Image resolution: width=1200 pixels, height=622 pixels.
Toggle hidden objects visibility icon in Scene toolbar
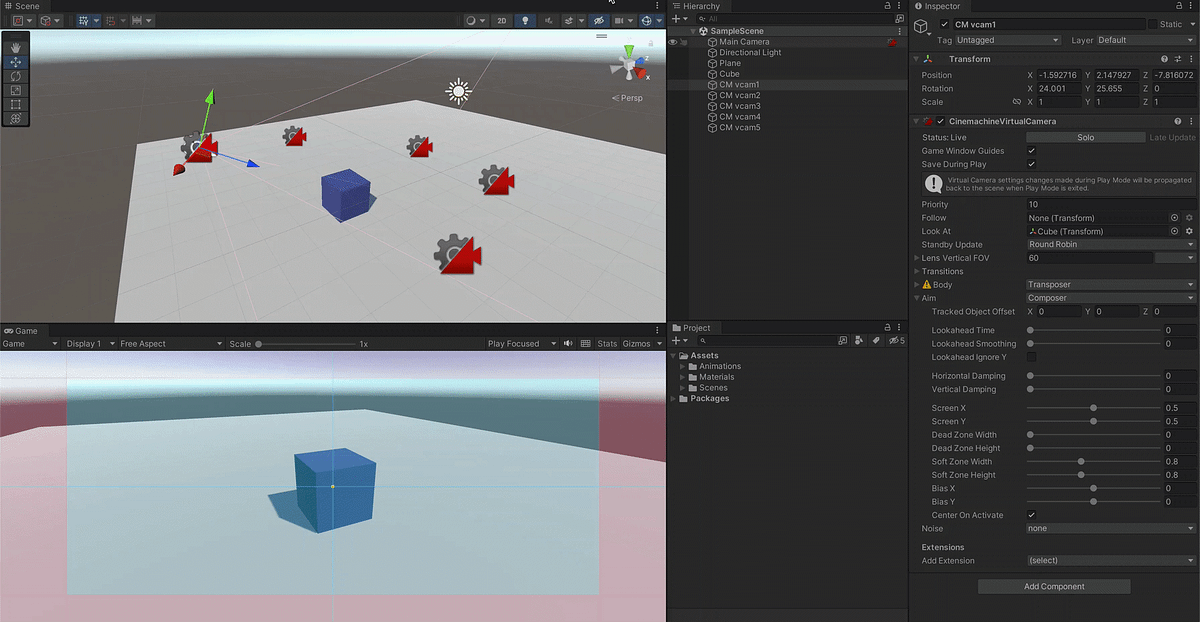point(598,20)
